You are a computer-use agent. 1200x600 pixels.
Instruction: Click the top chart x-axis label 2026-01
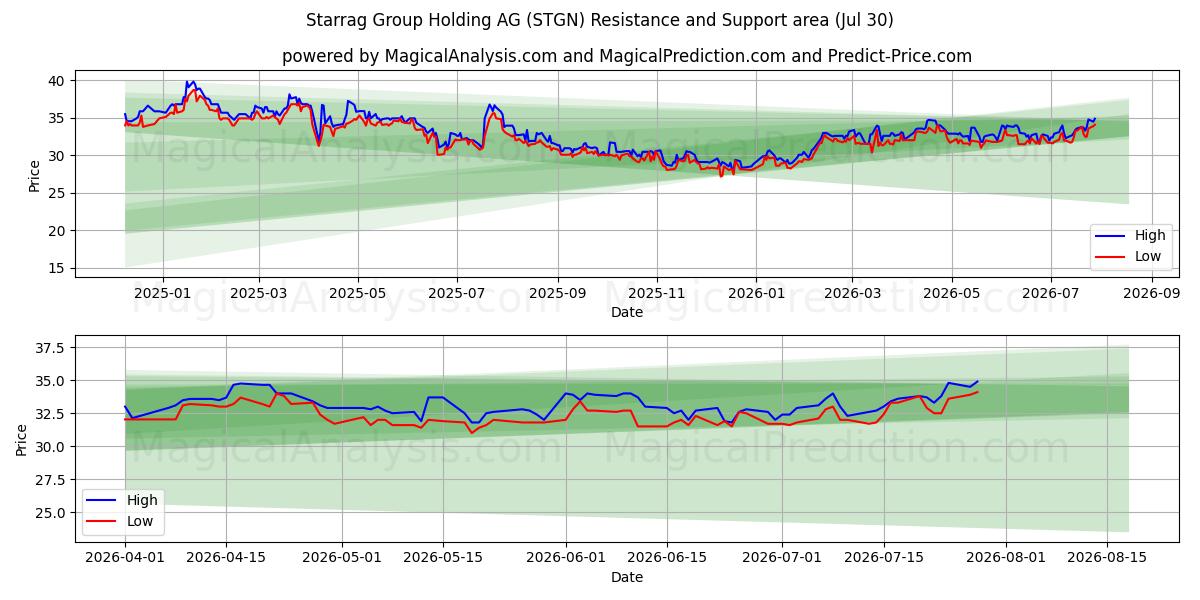coord(755,294)
